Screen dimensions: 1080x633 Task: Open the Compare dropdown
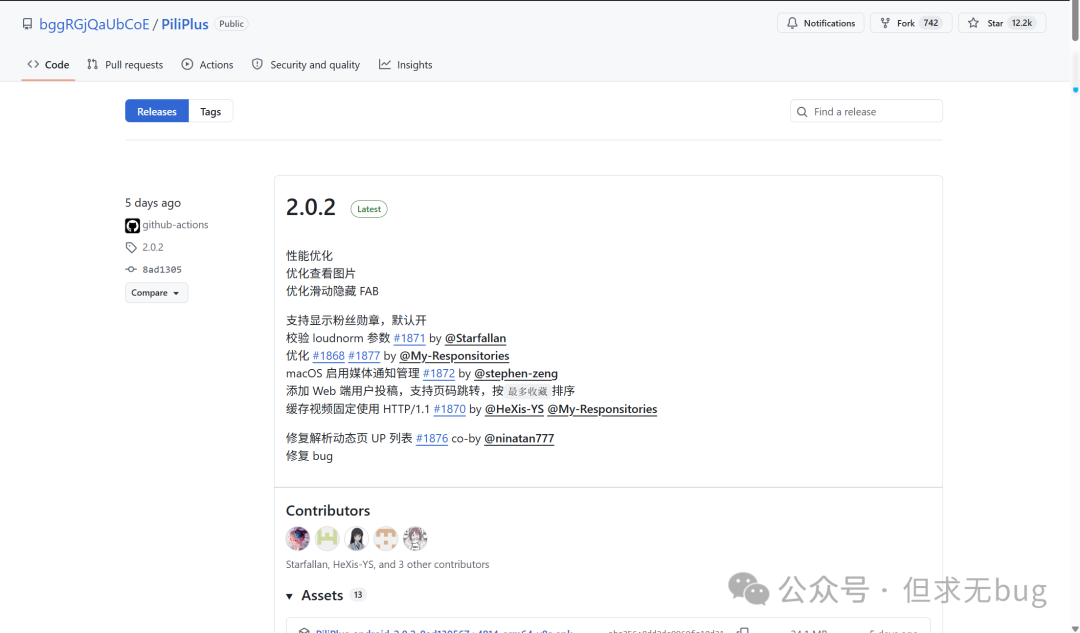pos(156,293)
